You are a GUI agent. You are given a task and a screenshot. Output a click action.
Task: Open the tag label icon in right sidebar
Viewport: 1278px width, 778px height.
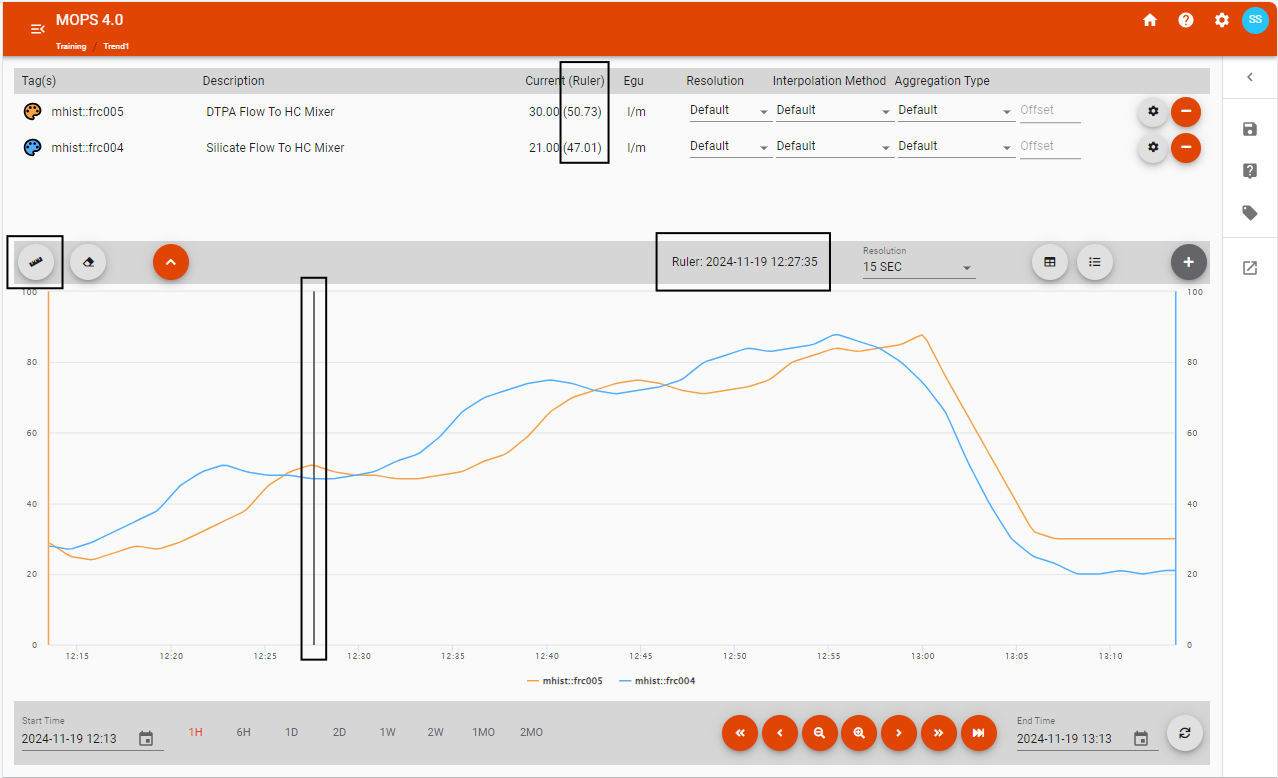pos(1248,213)
